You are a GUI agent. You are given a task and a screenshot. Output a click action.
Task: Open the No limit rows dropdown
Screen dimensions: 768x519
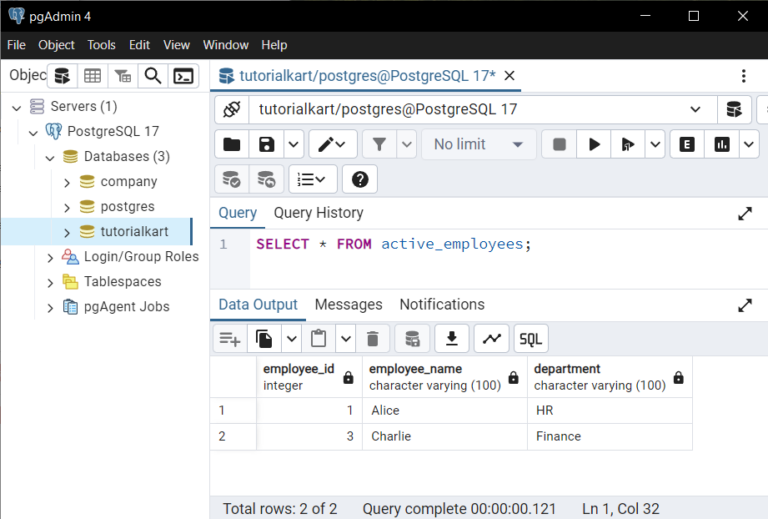tap(479, 144)
